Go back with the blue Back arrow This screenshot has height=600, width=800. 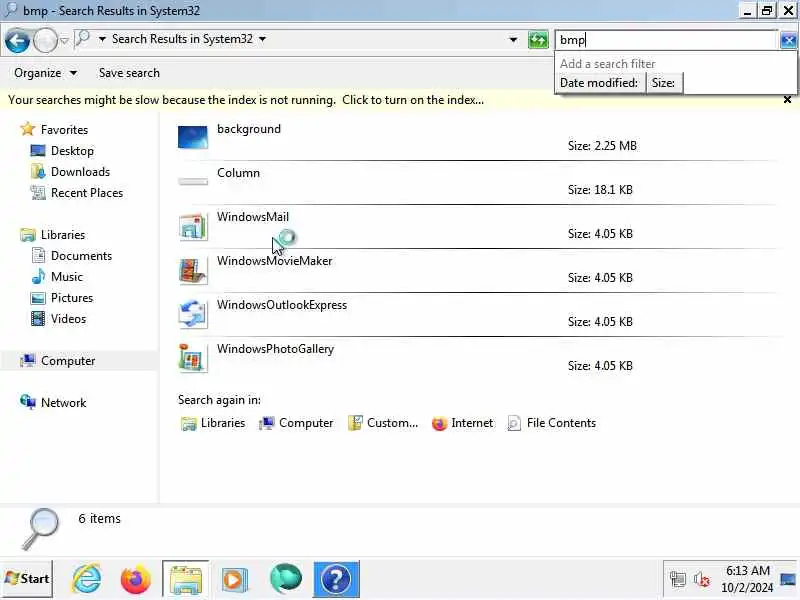pos(17,41)
